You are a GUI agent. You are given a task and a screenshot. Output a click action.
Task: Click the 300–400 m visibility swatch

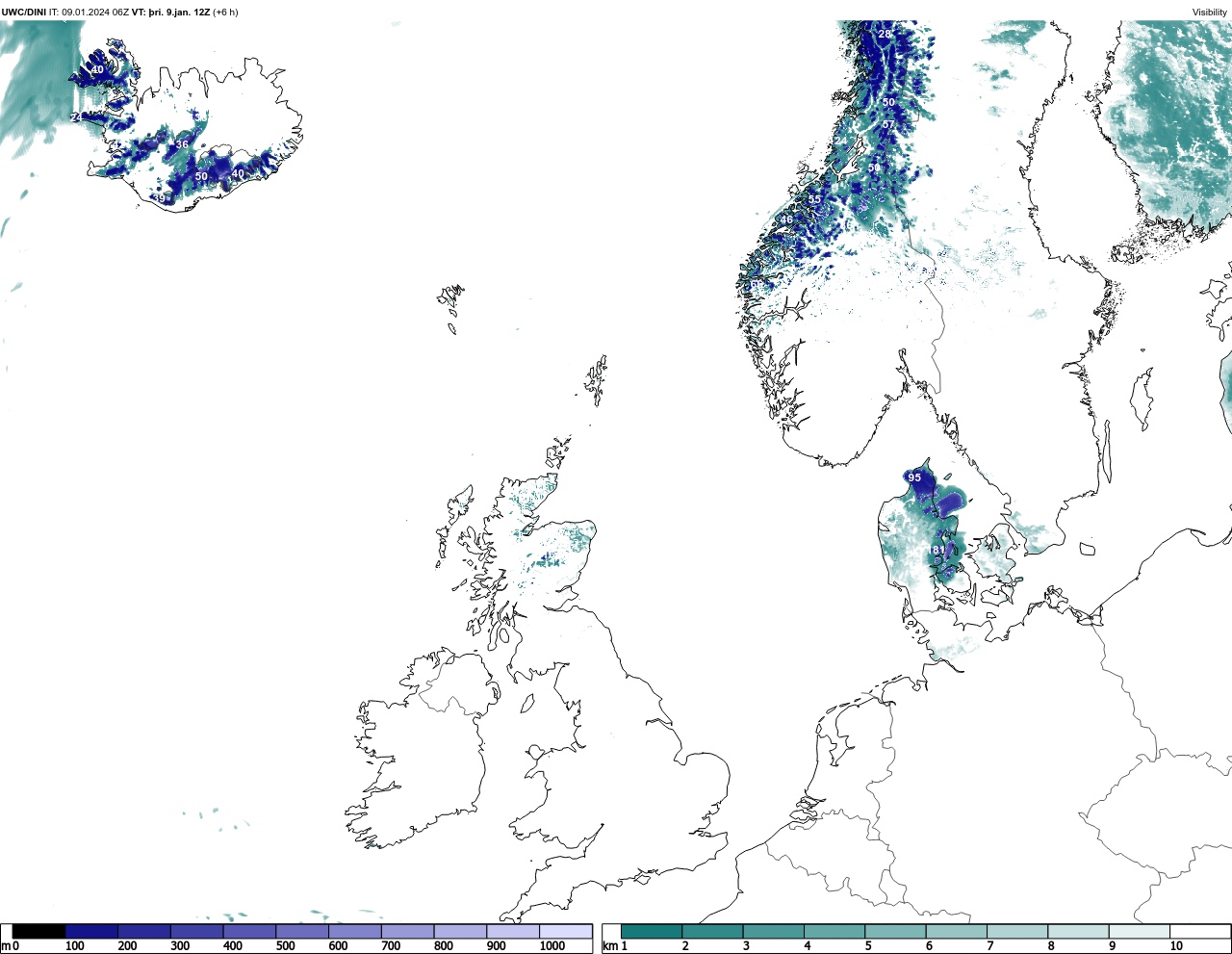tap(196, 932)
